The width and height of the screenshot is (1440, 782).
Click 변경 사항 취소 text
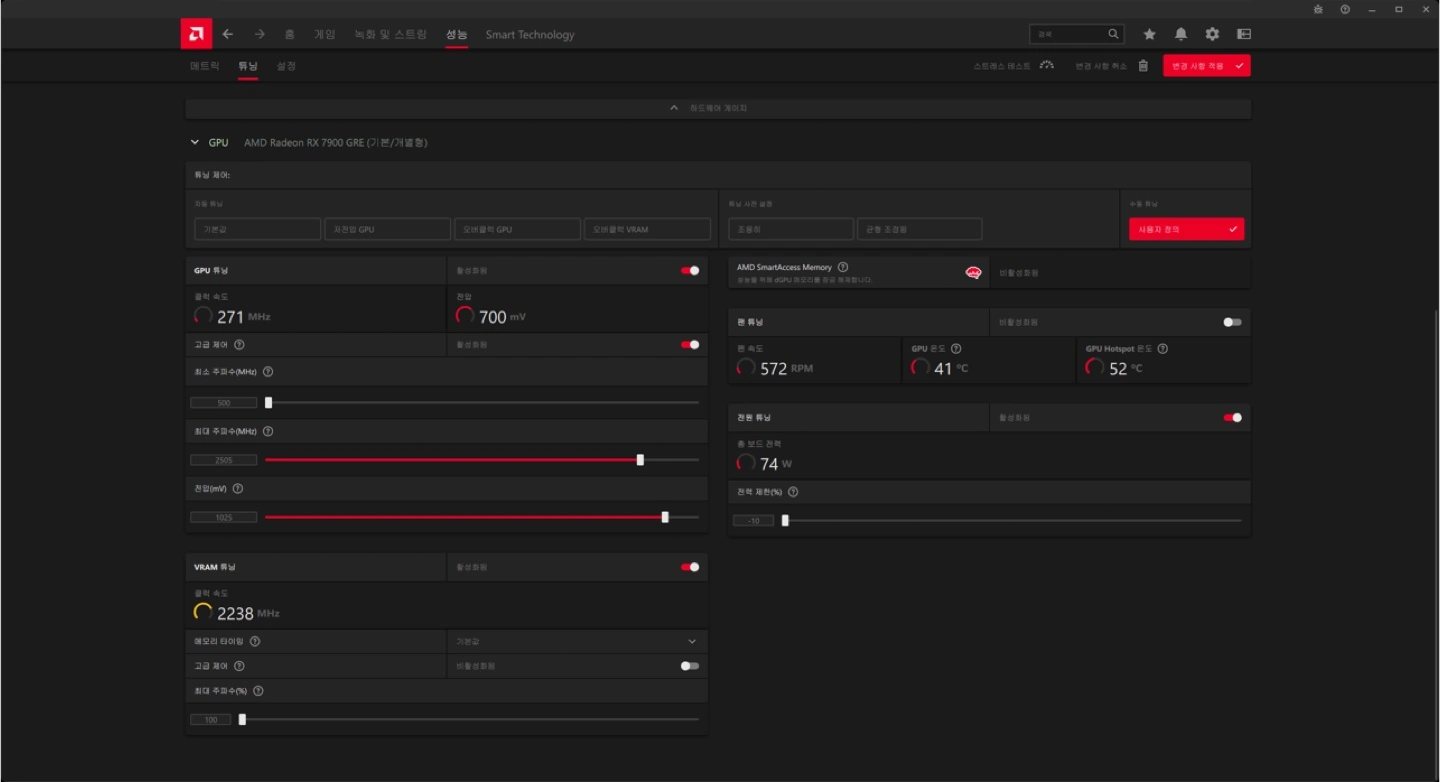coord(1101,66)
